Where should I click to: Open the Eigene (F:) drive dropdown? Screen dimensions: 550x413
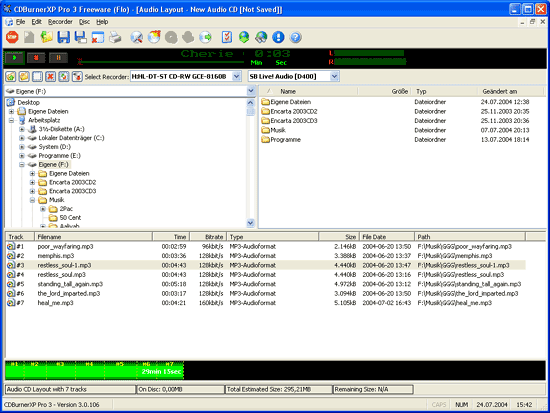tap(251, 91)
